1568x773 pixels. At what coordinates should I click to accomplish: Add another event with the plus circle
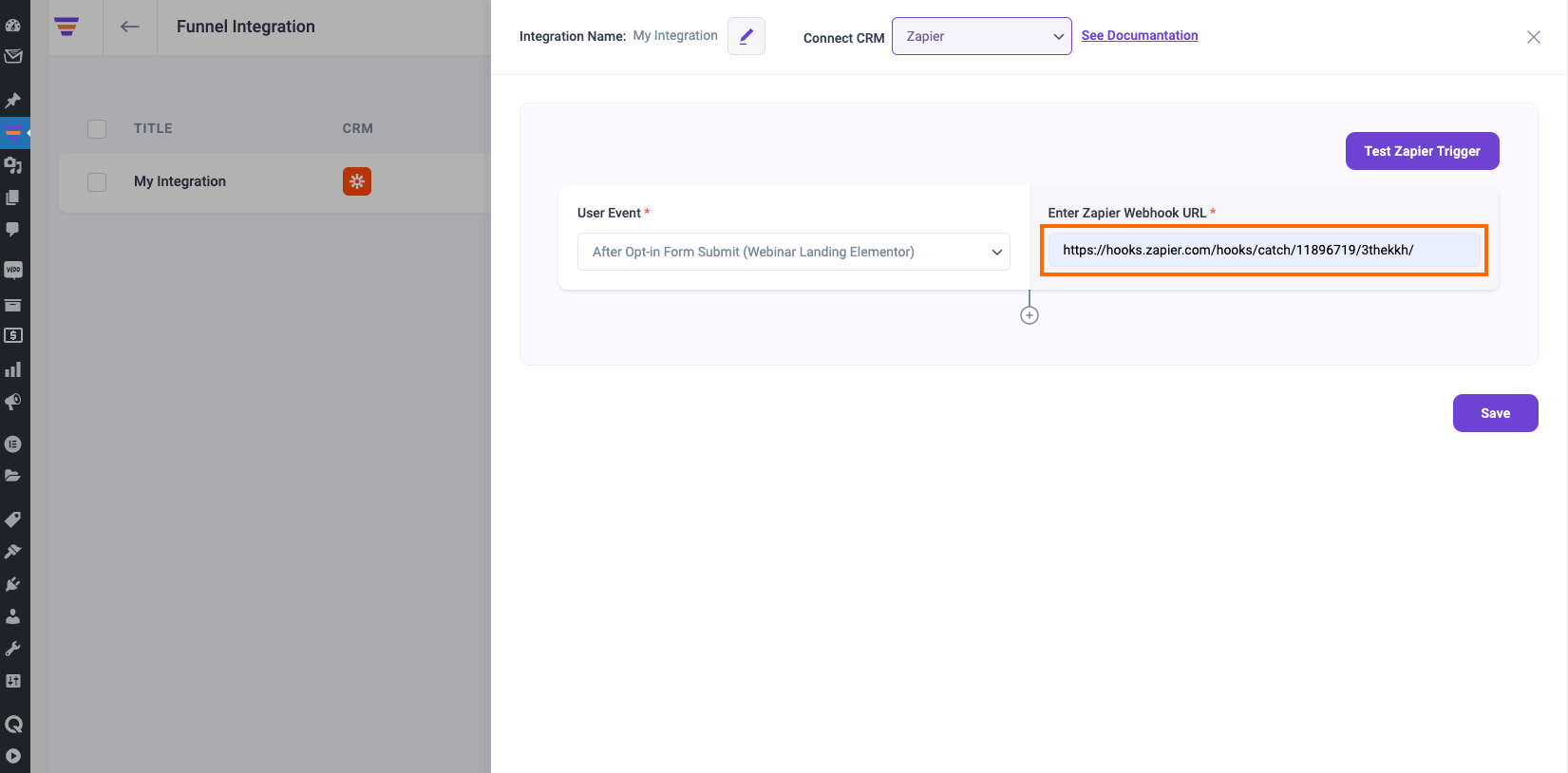pos(1030,315)
